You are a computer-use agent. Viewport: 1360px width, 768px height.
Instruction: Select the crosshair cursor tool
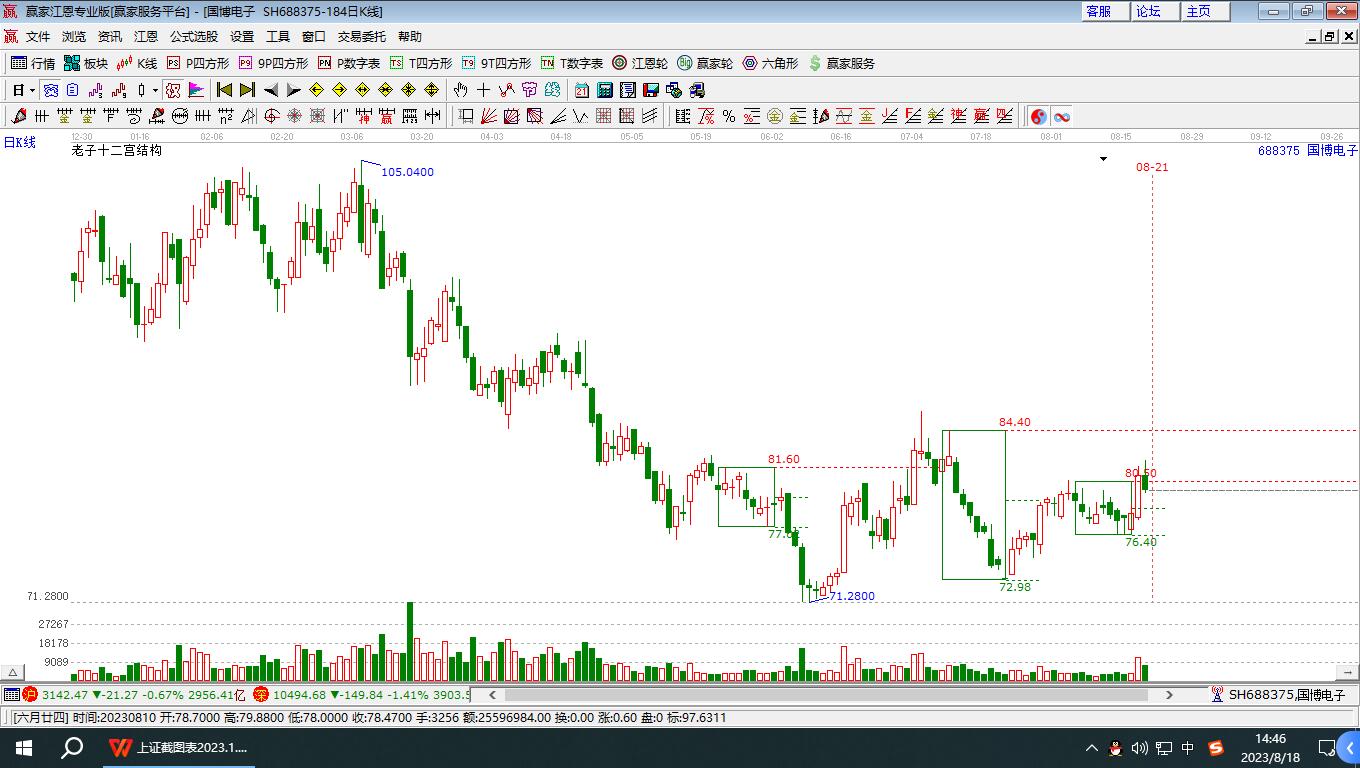pos(484,90)
